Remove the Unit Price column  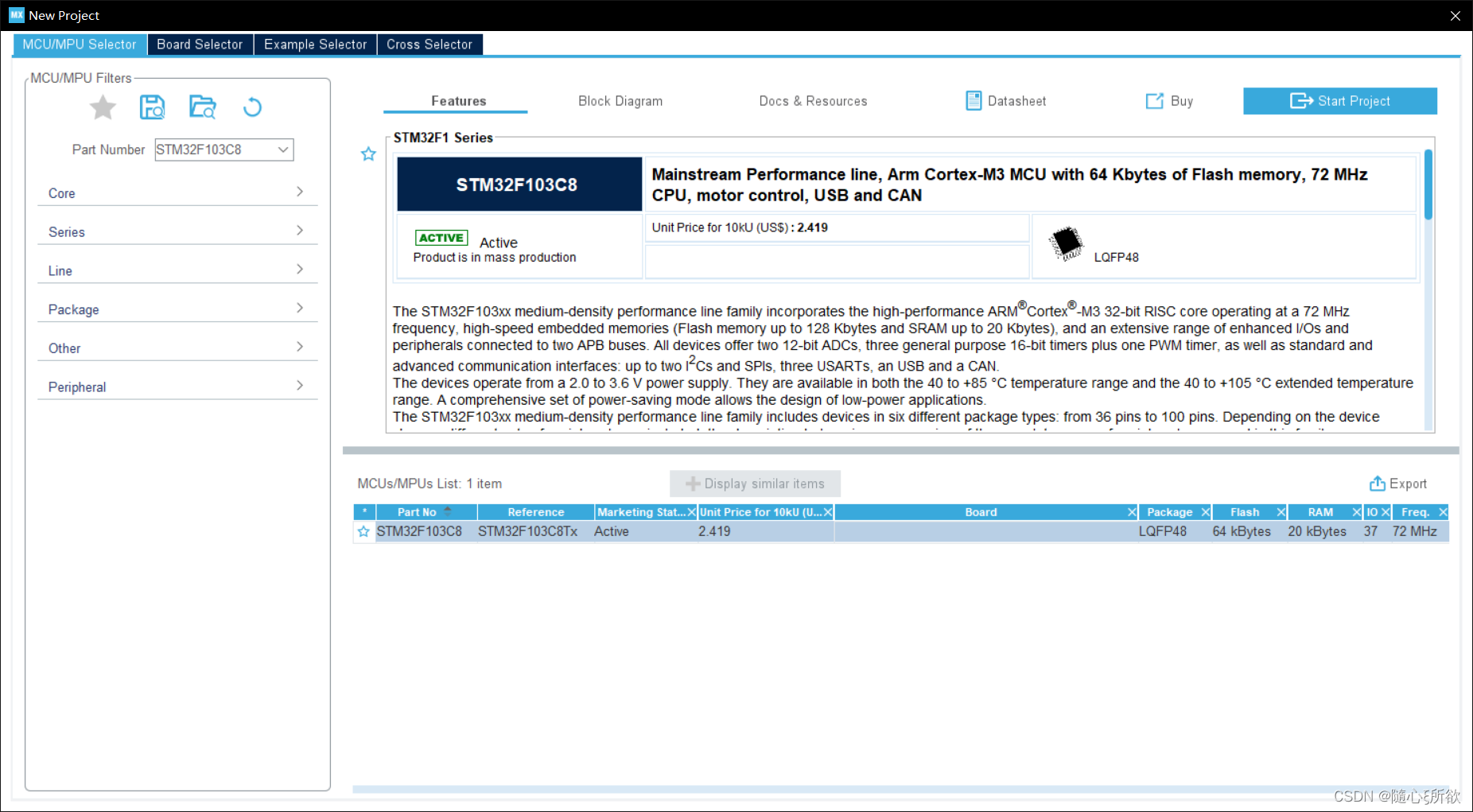pyautogui.click(x=828, y=512)
